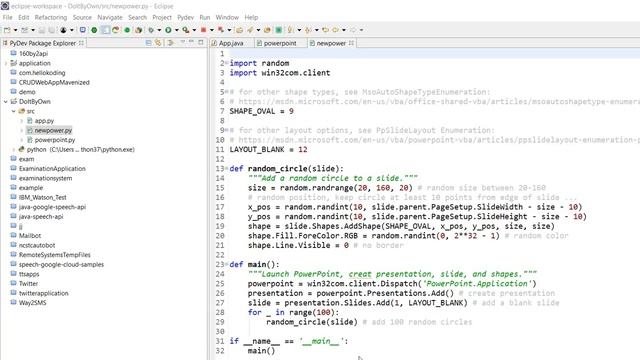This screenshot has width=640, height=360.
Task: Collapse the DoItByOwn project node
Action: pos(6,102)
